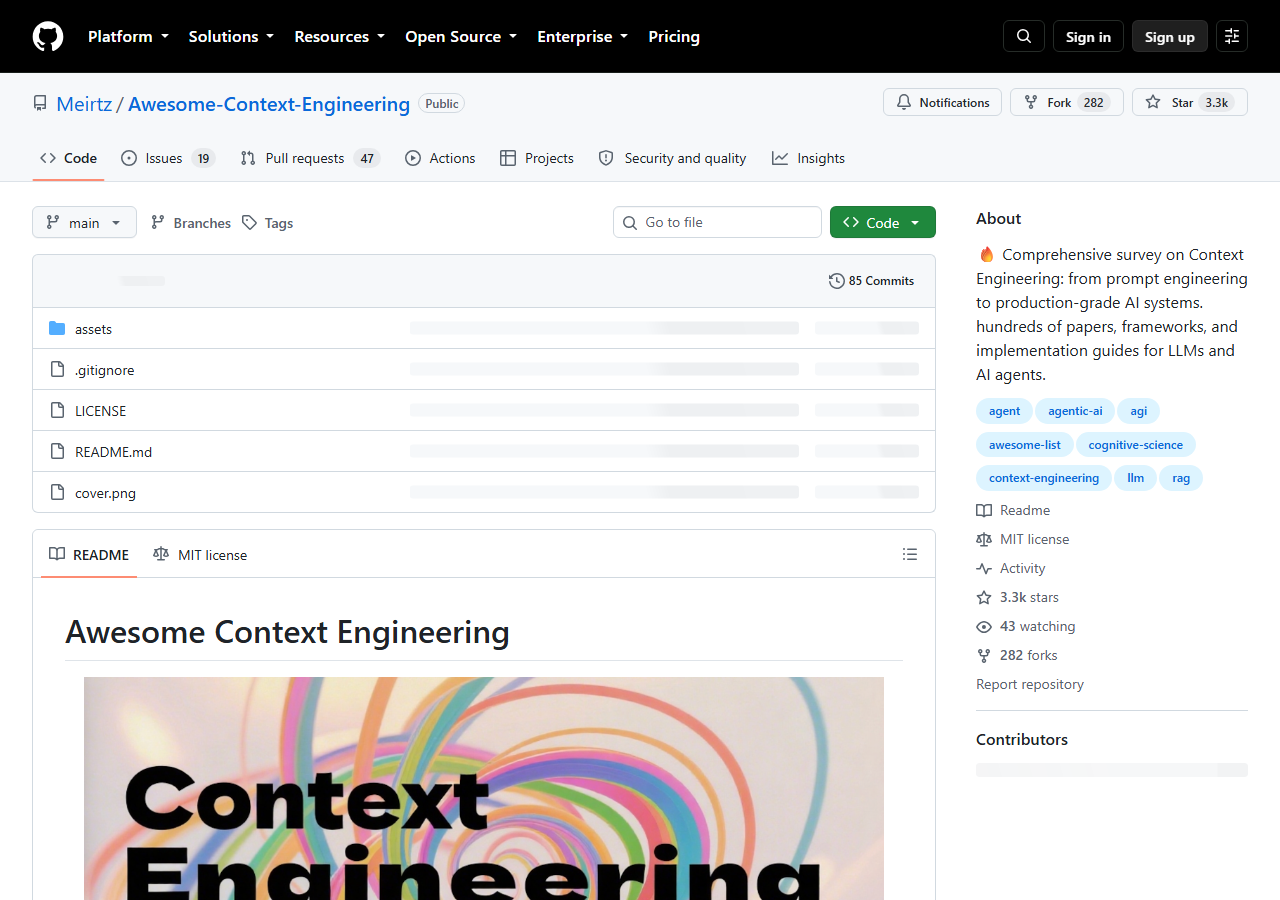Click Report repository link

coord(1030,684)
